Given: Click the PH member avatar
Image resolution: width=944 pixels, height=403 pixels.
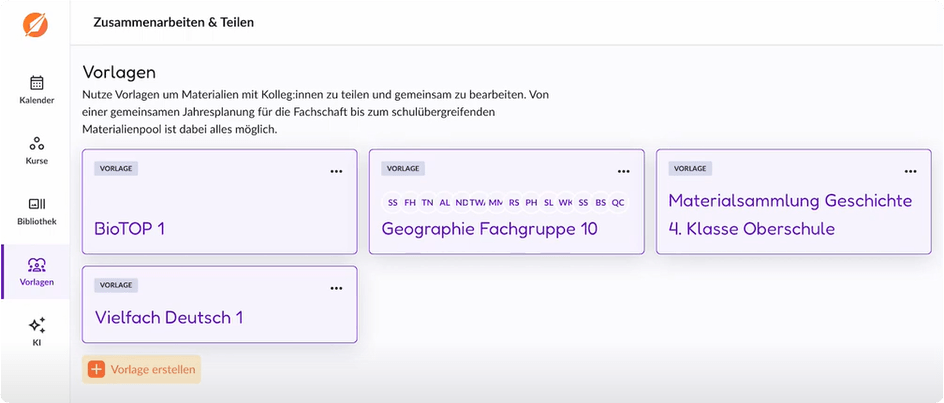Looking at the screenshot, I should point(531,202).
